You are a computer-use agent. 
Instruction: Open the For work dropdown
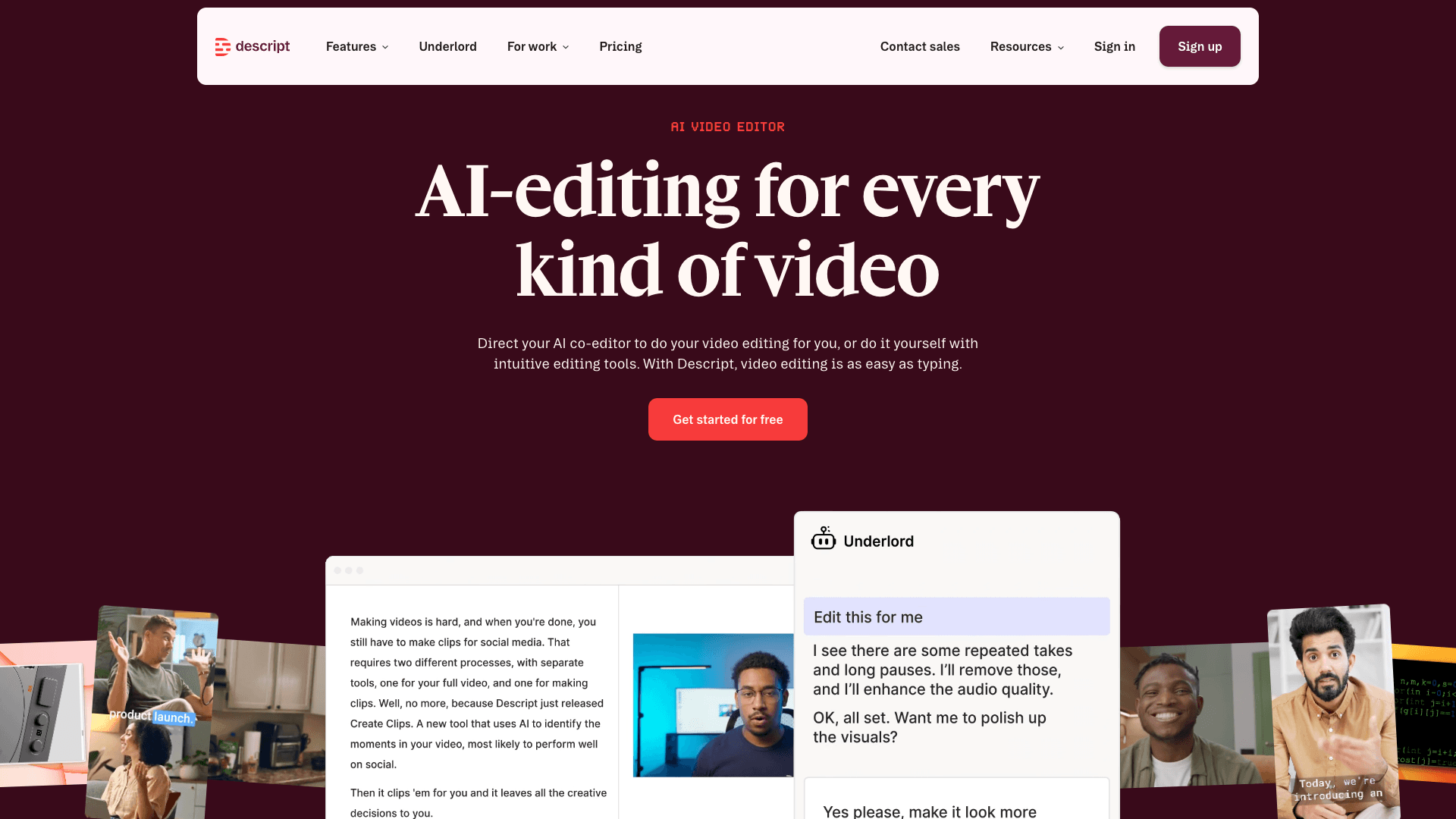coord(538,46)
